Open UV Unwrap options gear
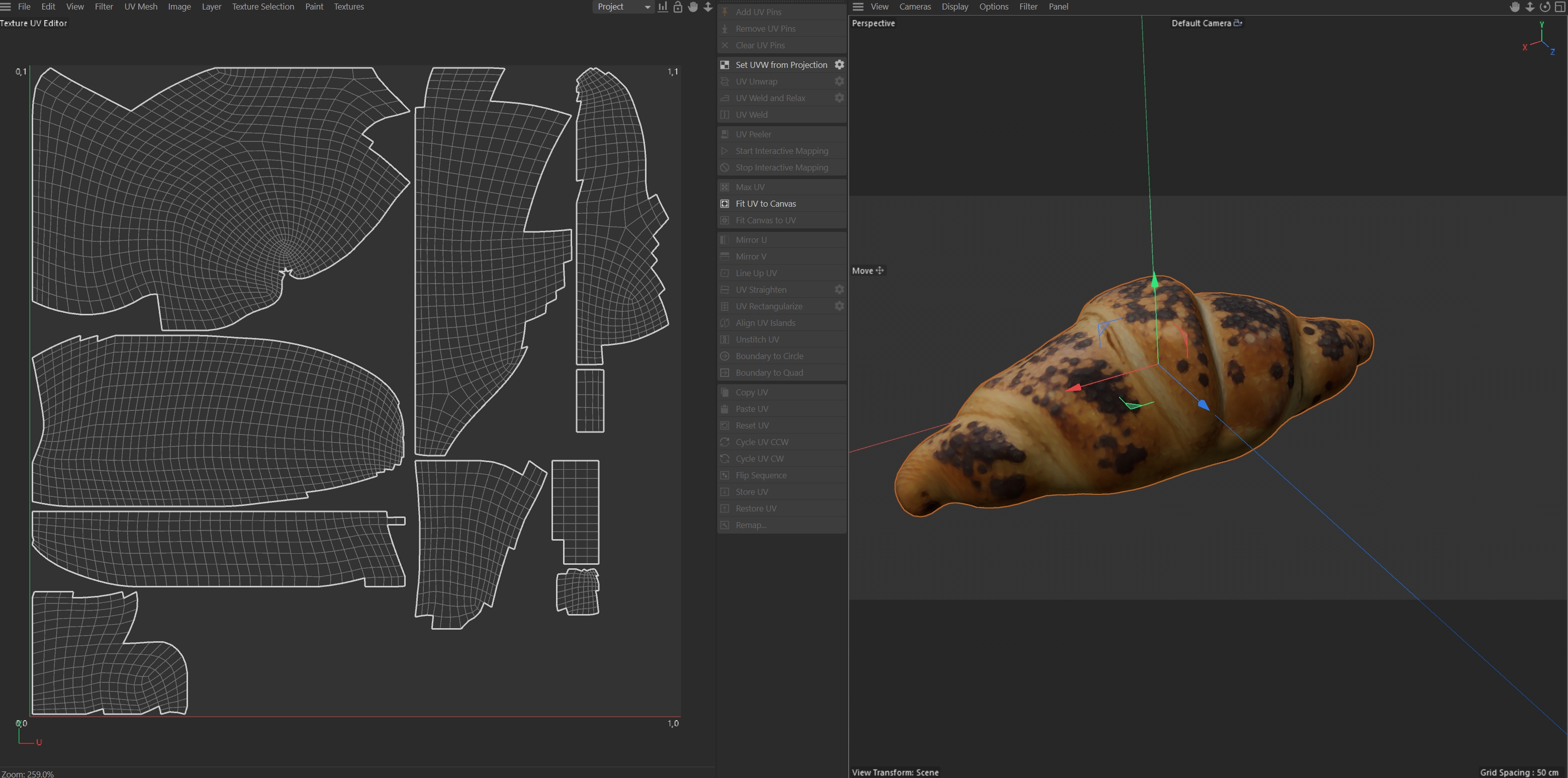 [840, 81]
